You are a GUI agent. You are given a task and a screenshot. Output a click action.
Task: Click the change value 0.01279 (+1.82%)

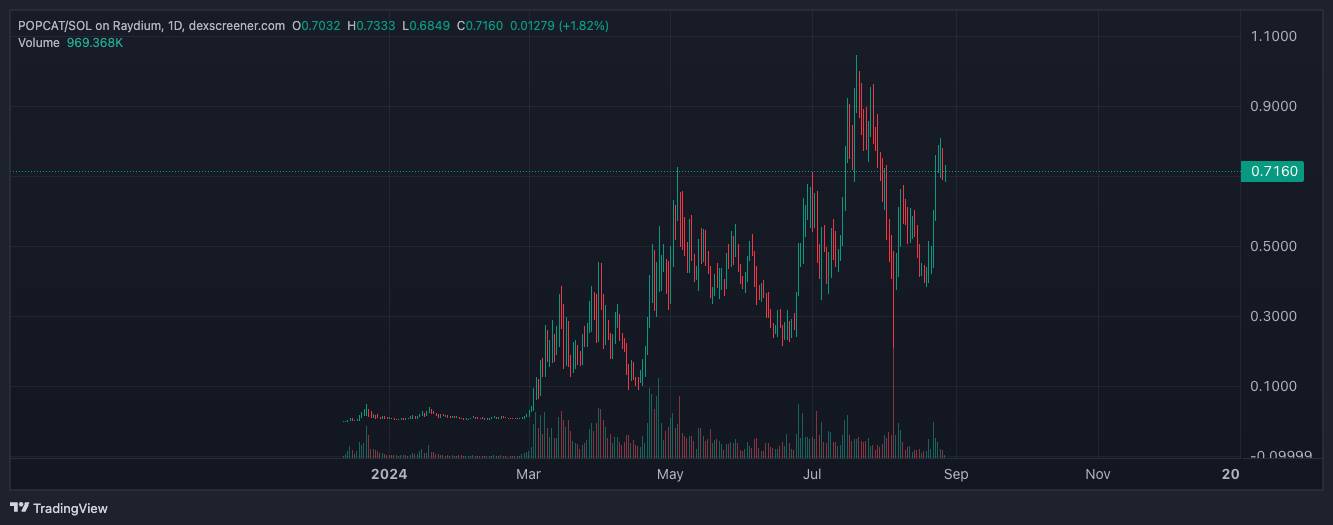pos(560,26)
